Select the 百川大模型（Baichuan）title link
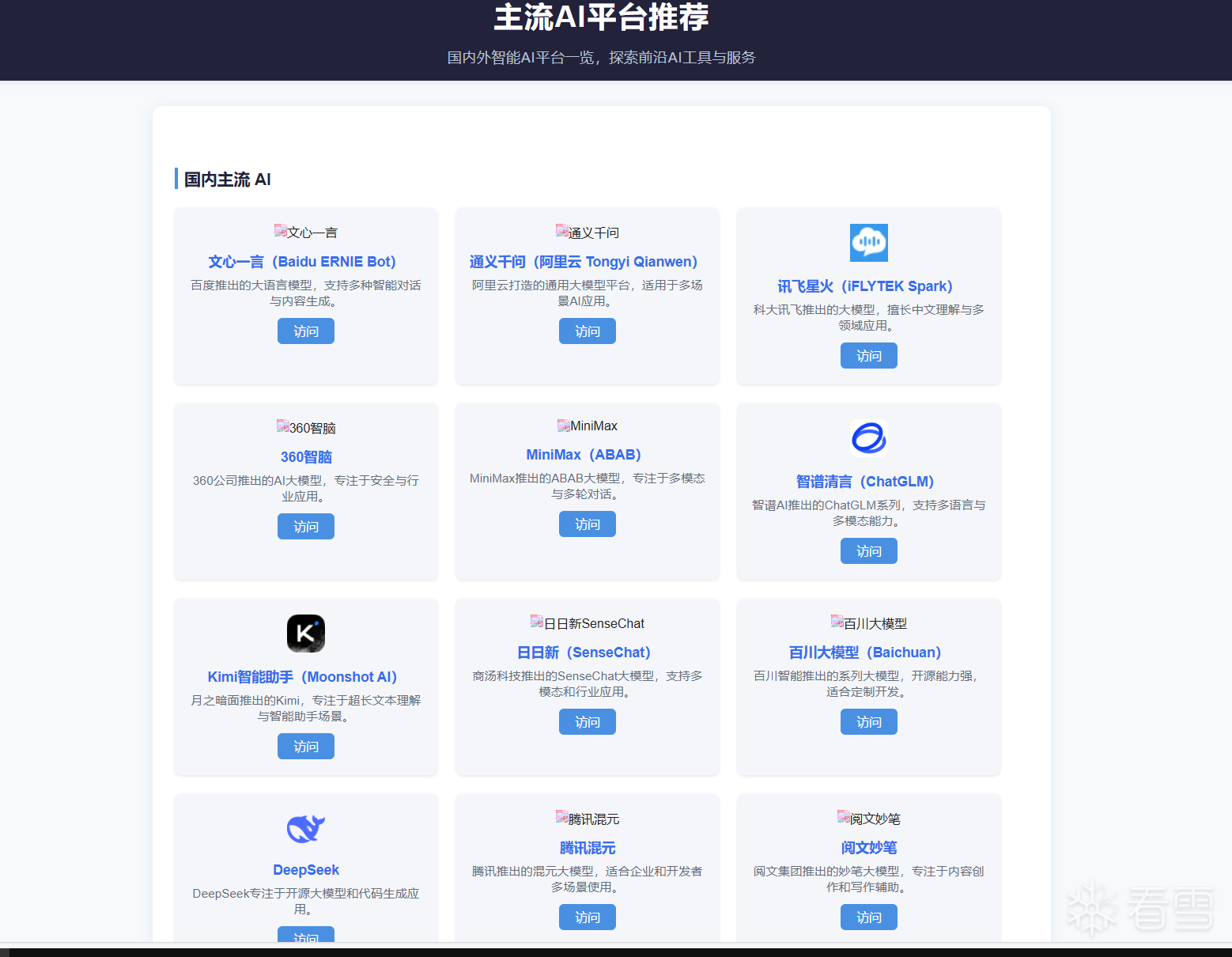Image resolution: width=1232 pixels, height=957 pixels. (x=869, y=652)
